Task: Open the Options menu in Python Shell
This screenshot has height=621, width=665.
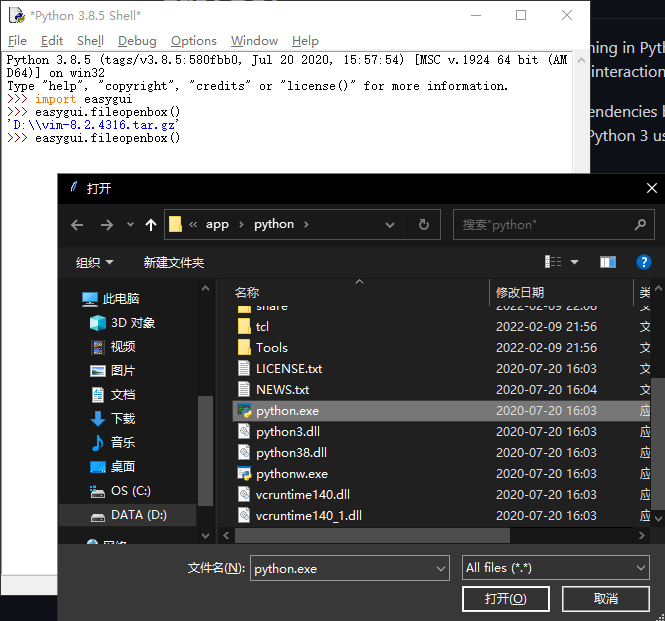Action: [193, 41]
